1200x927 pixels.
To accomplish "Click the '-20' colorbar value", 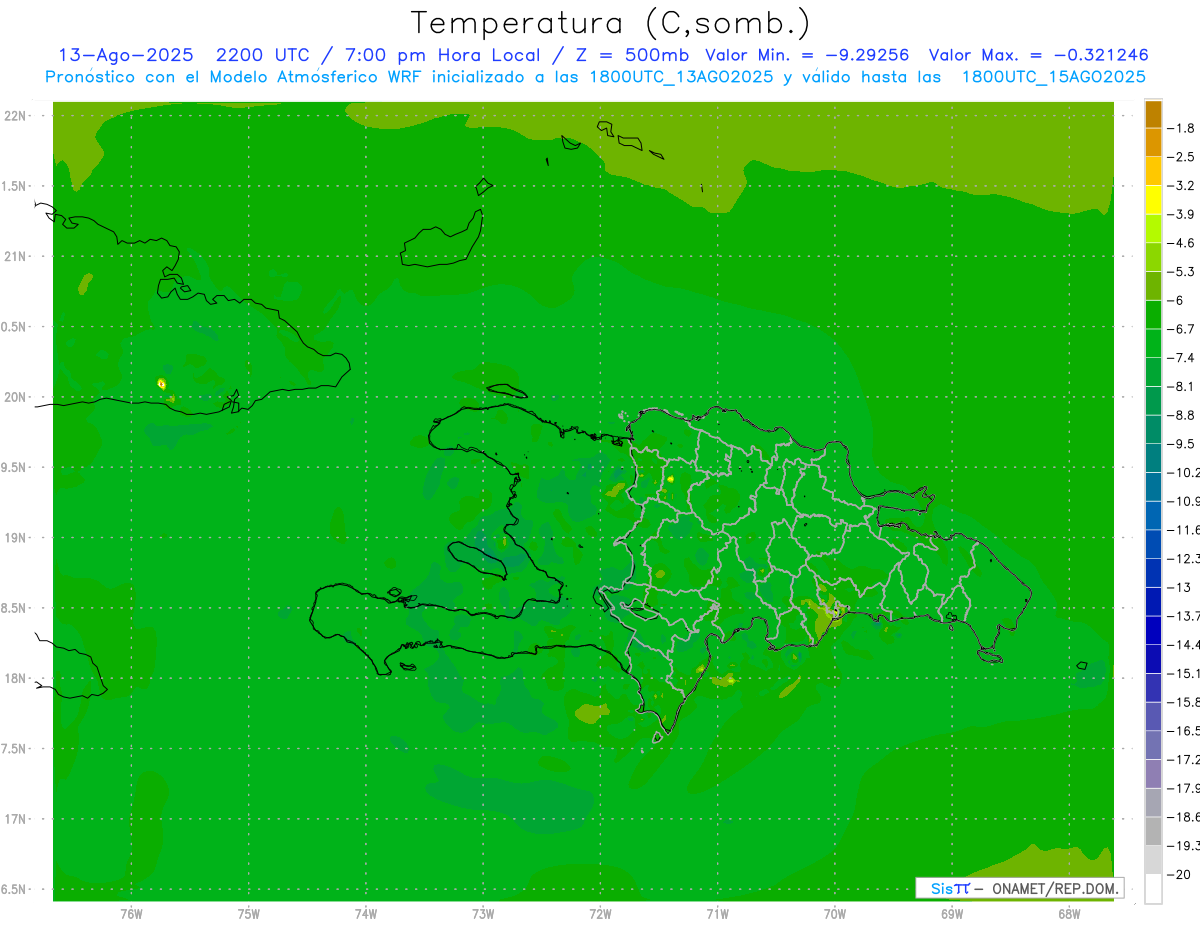I will pos(1181,874).
